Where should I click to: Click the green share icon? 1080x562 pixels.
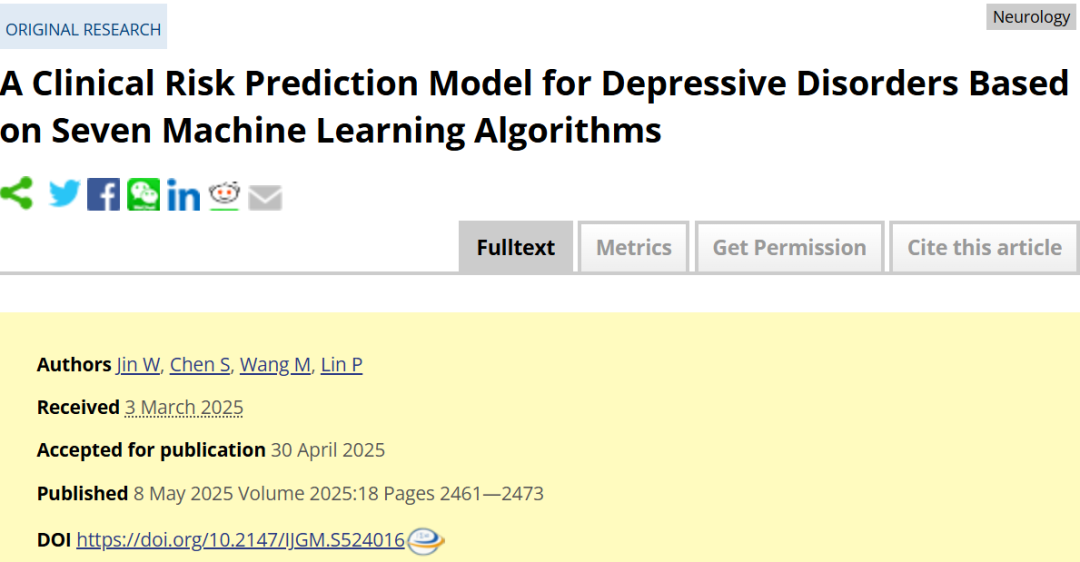point(17,193)
